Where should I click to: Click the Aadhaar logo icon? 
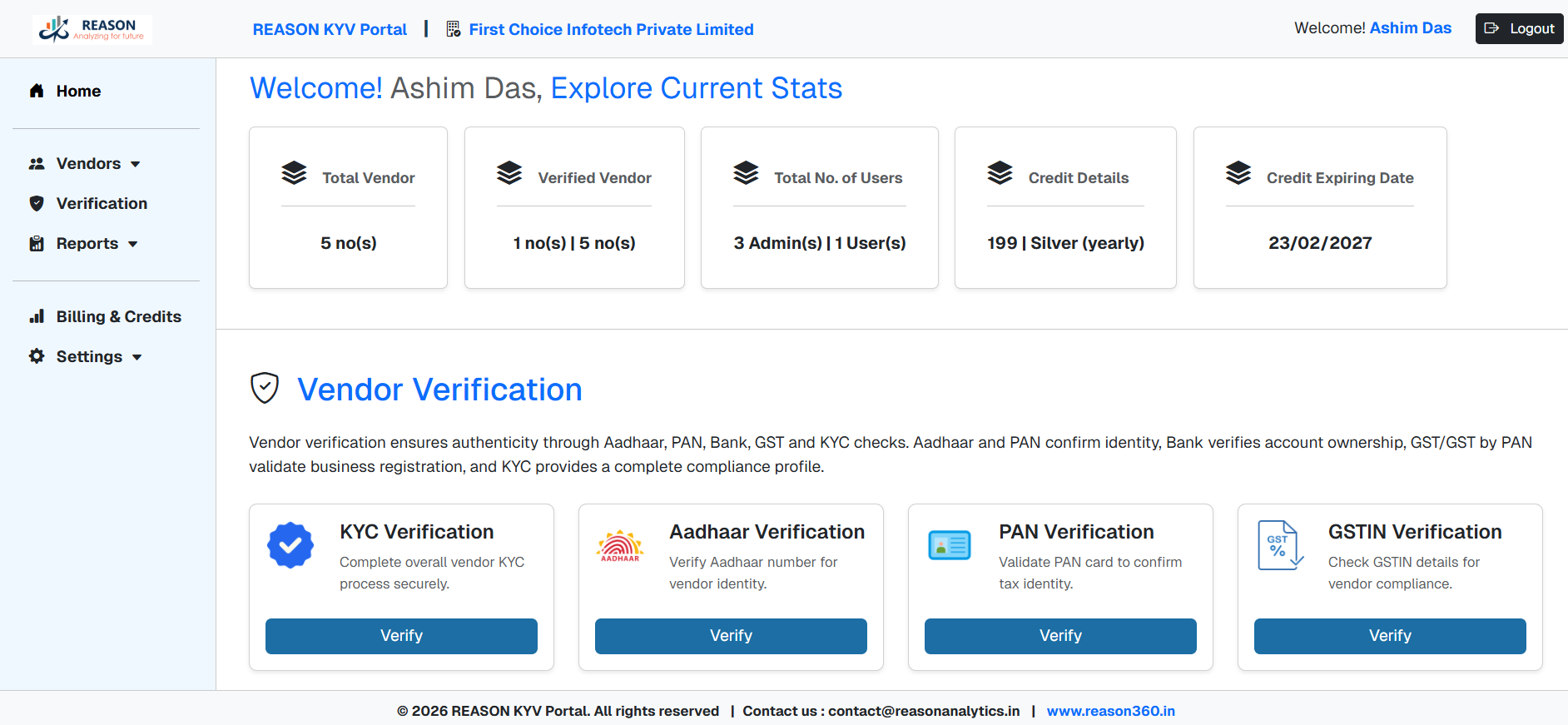click(x=620, y=546)
